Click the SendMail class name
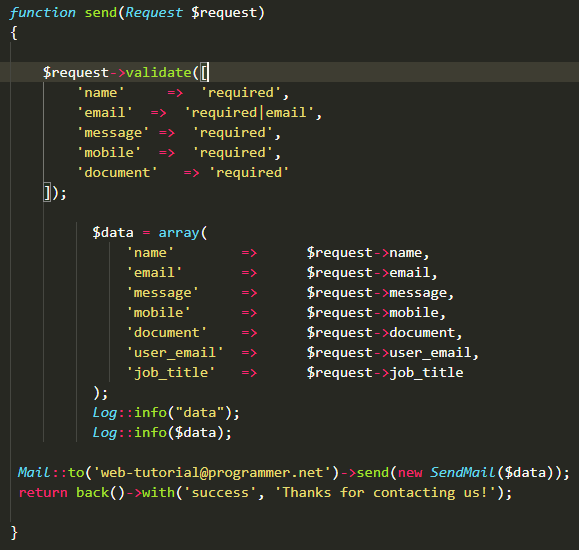Screen dimensions: 579x550 [463, 472]
